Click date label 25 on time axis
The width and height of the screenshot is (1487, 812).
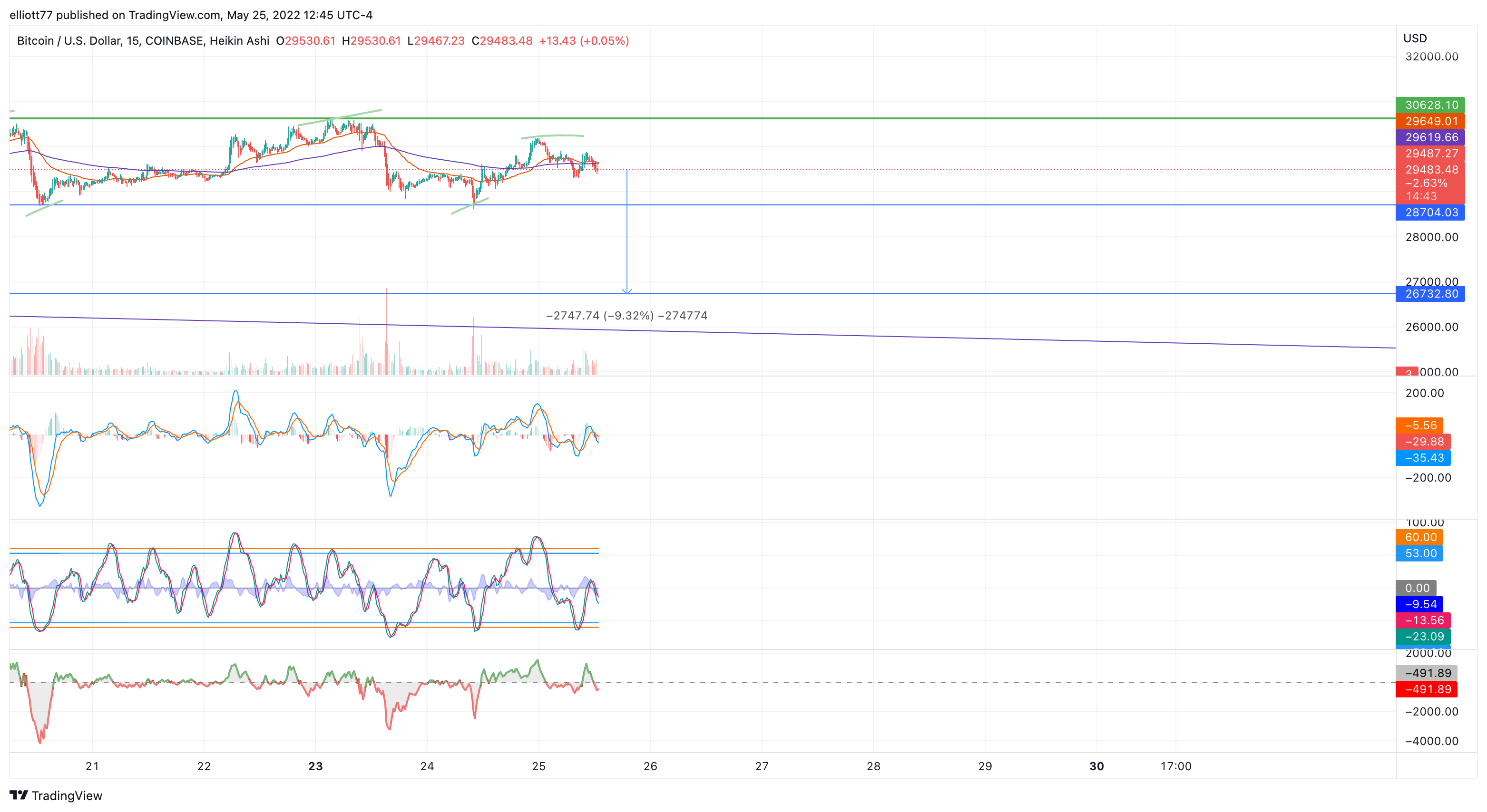click(538, 766)
